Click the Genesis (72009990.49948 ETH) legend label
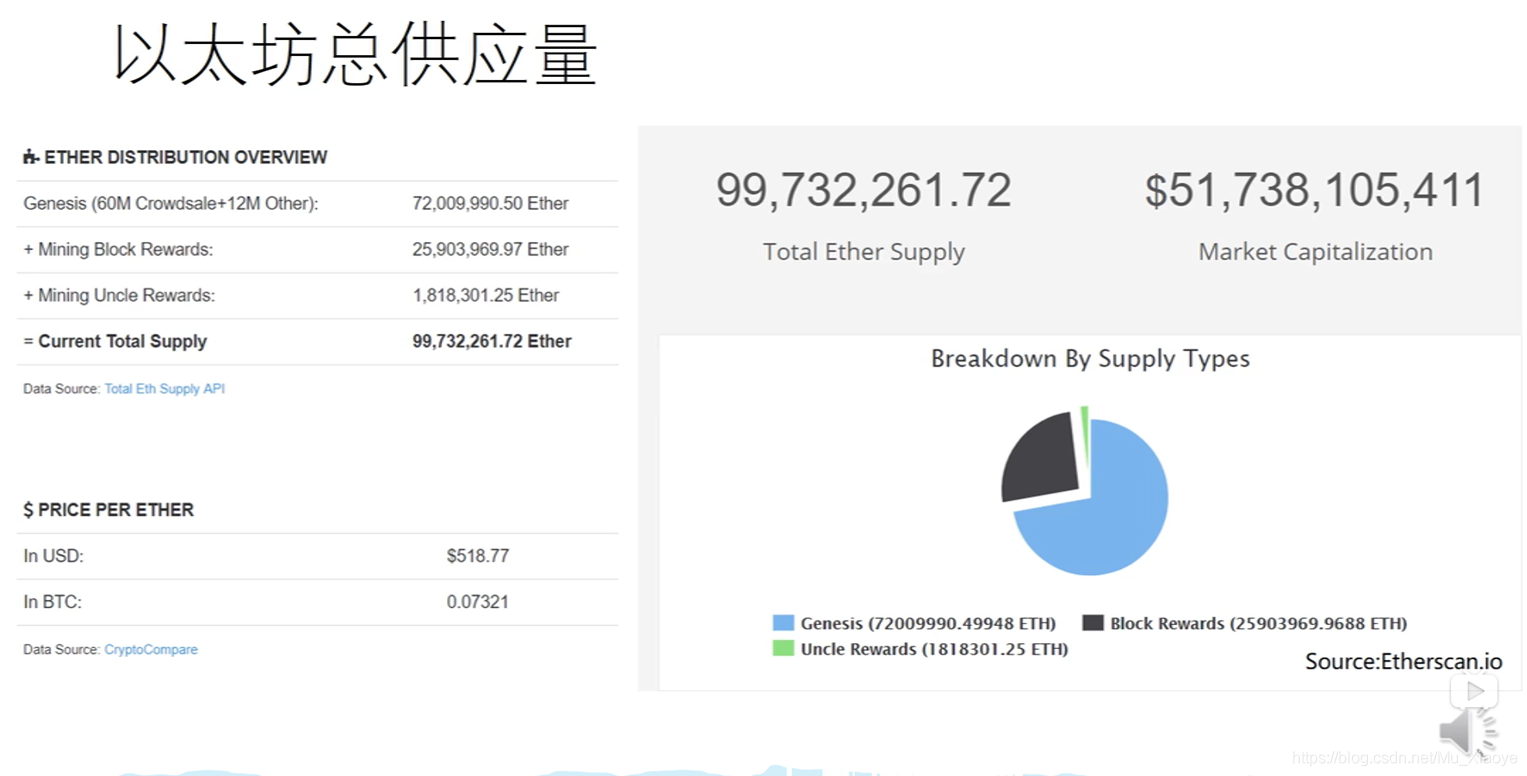The height and width of the screenshot is (776, 1527). (928, 623)
